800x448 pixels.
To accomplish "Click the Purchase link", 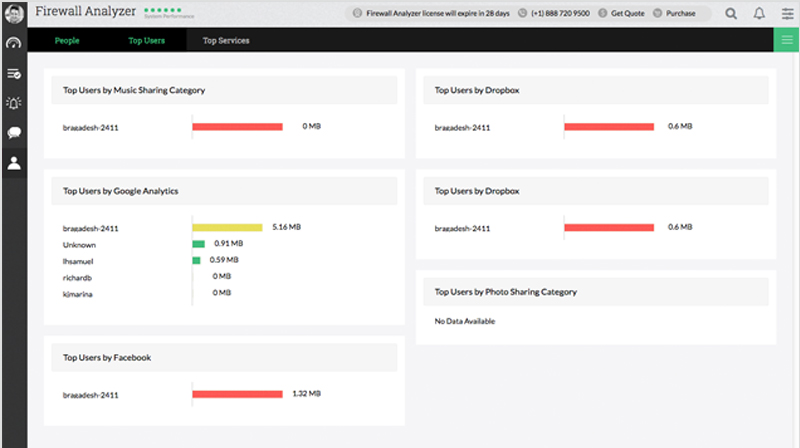I will pyautogui.click(x=681, y=13).
